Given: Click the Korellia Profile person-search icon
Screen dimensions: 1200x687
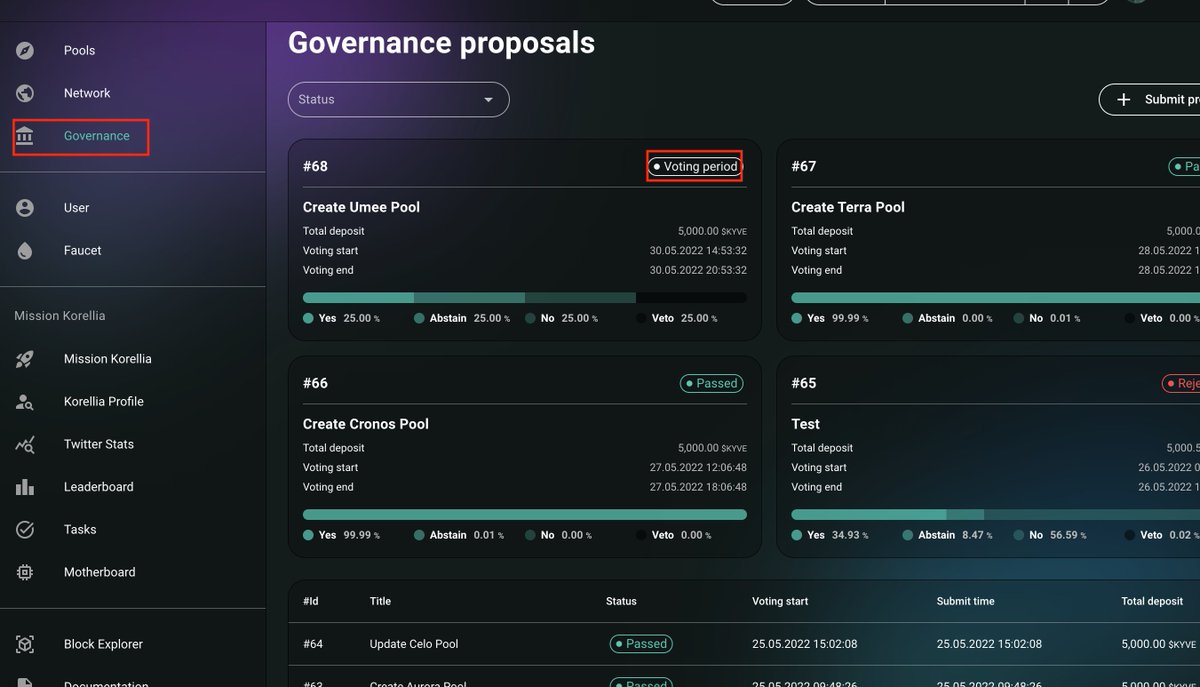Looking at the screenshot, I should click(x=25, y=402).
